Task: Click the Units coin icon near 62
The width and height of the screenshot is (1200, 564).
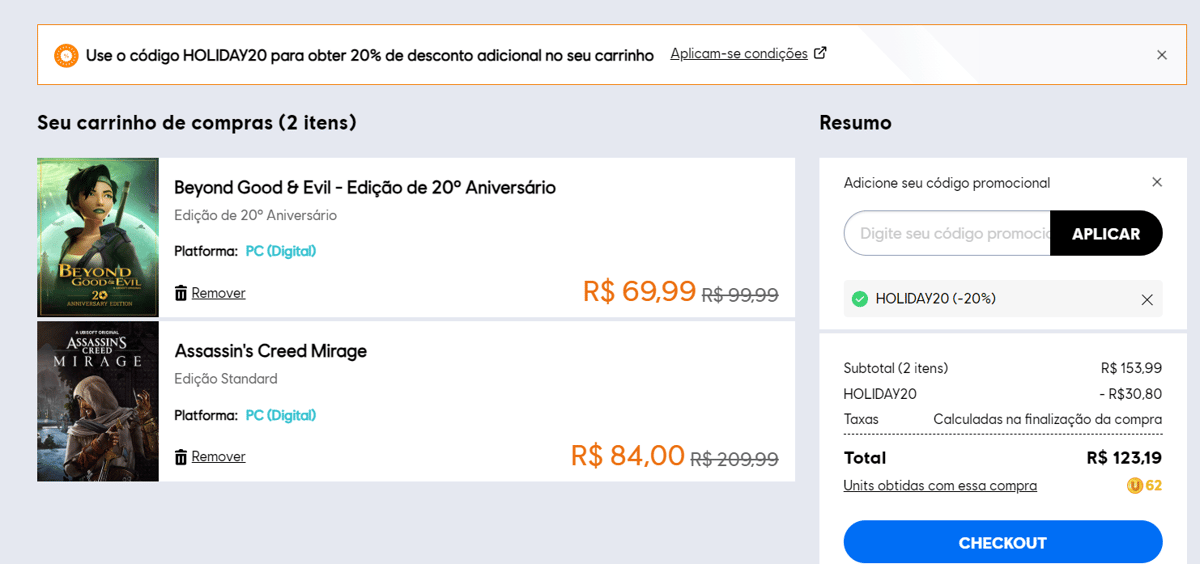Action: point(1135,486)
